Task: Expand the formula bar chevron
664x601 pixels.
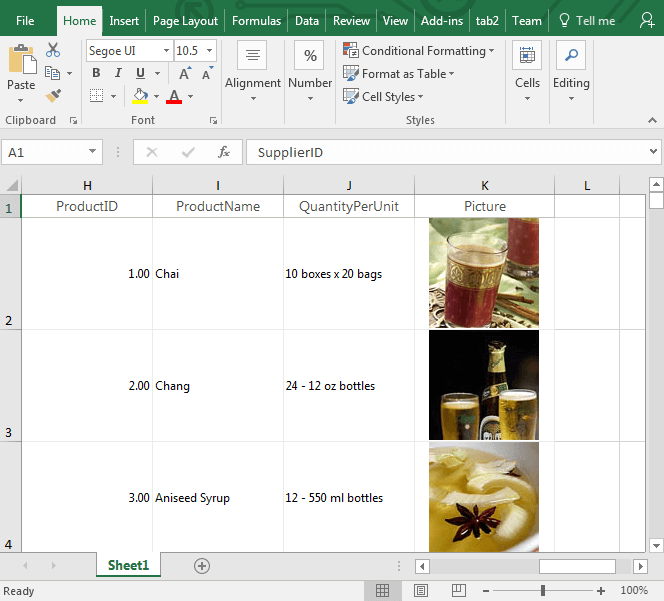Action: coord(654,151)
